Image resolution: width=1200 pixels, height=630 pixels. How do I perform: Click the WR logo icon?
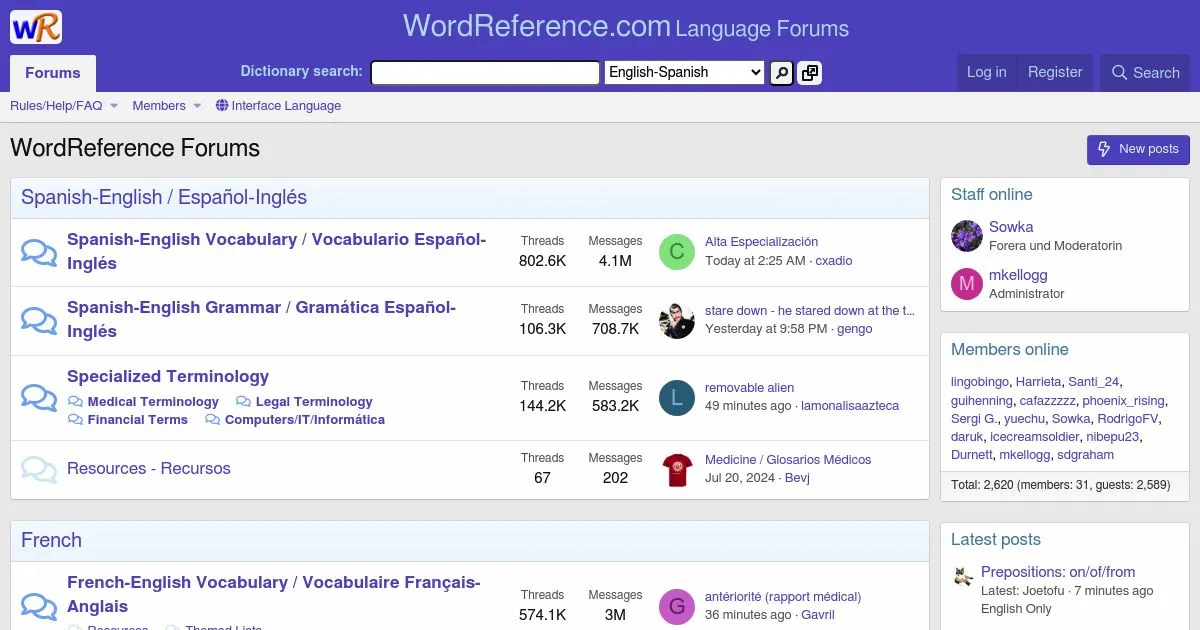click(x=36, y=27)
